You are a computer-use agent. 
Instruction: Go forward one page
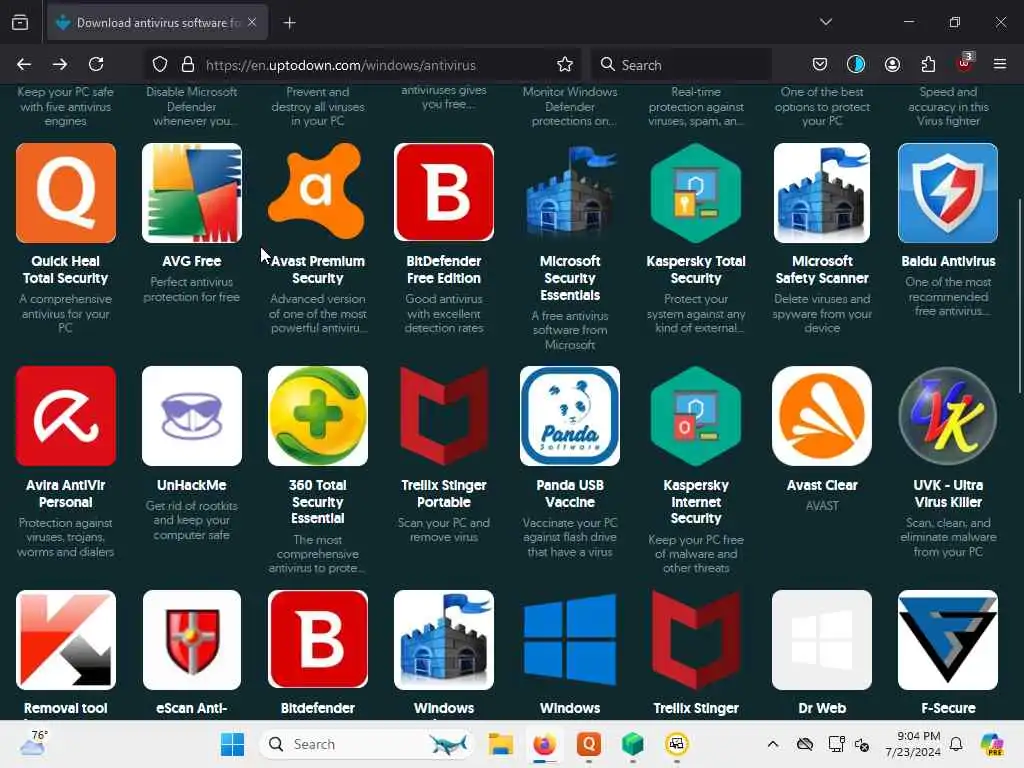click(60, 64)
